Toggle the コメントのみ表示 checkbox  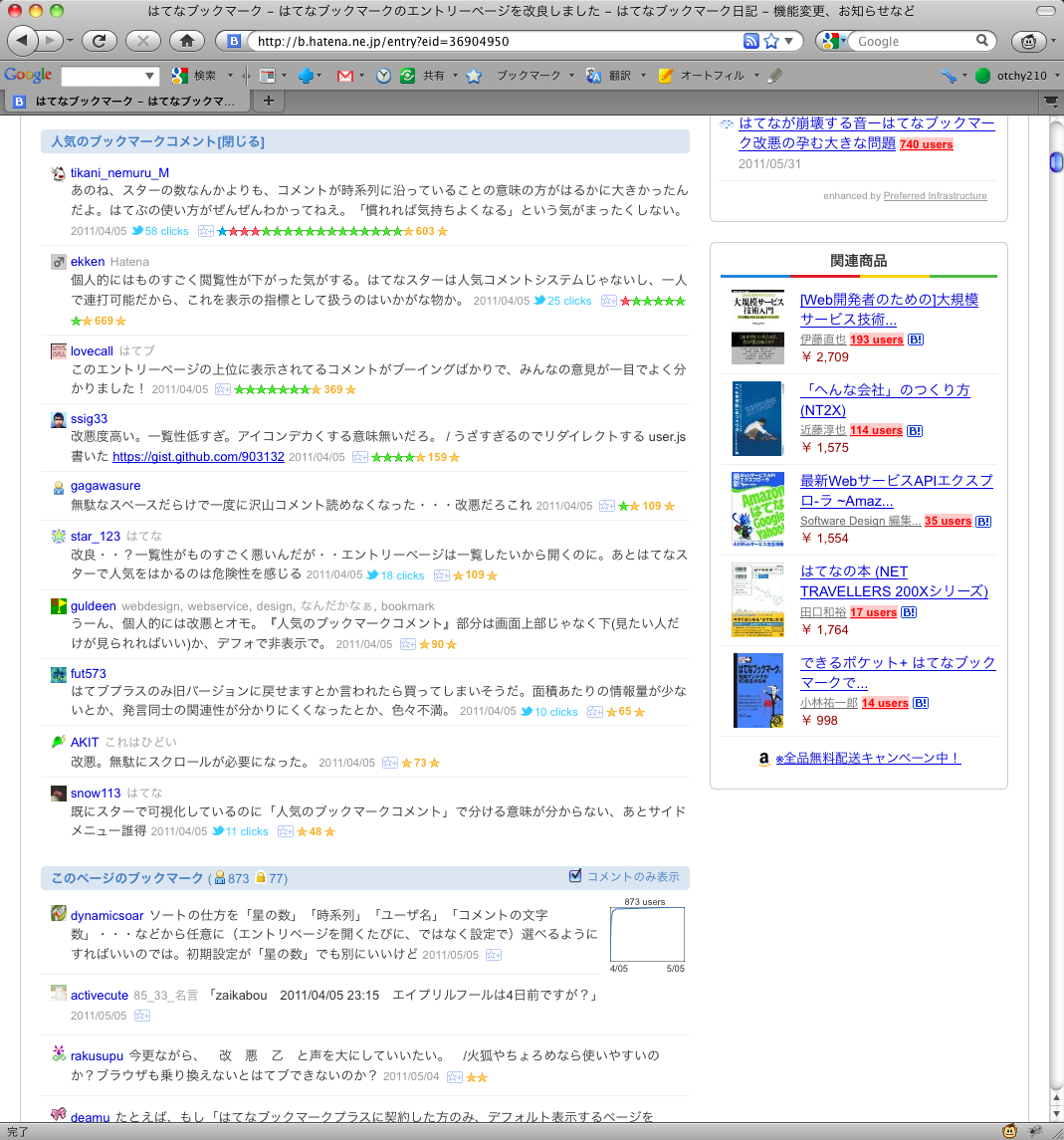[575, 876]
